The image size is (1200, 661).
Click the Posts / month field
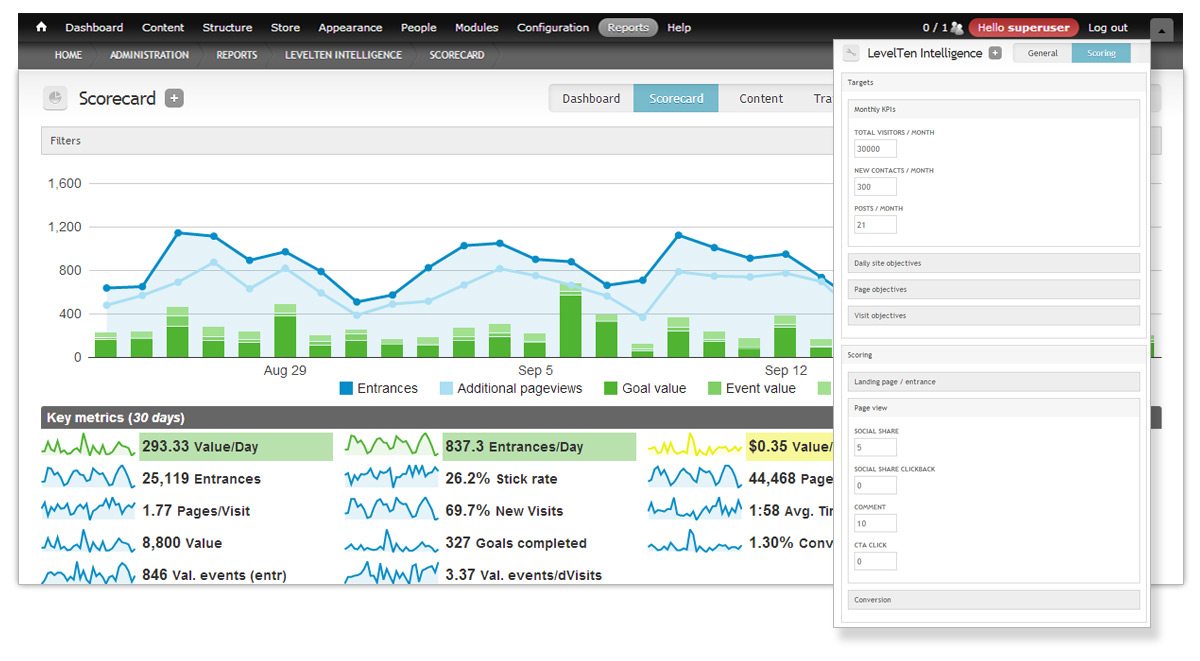pos(875,224)
